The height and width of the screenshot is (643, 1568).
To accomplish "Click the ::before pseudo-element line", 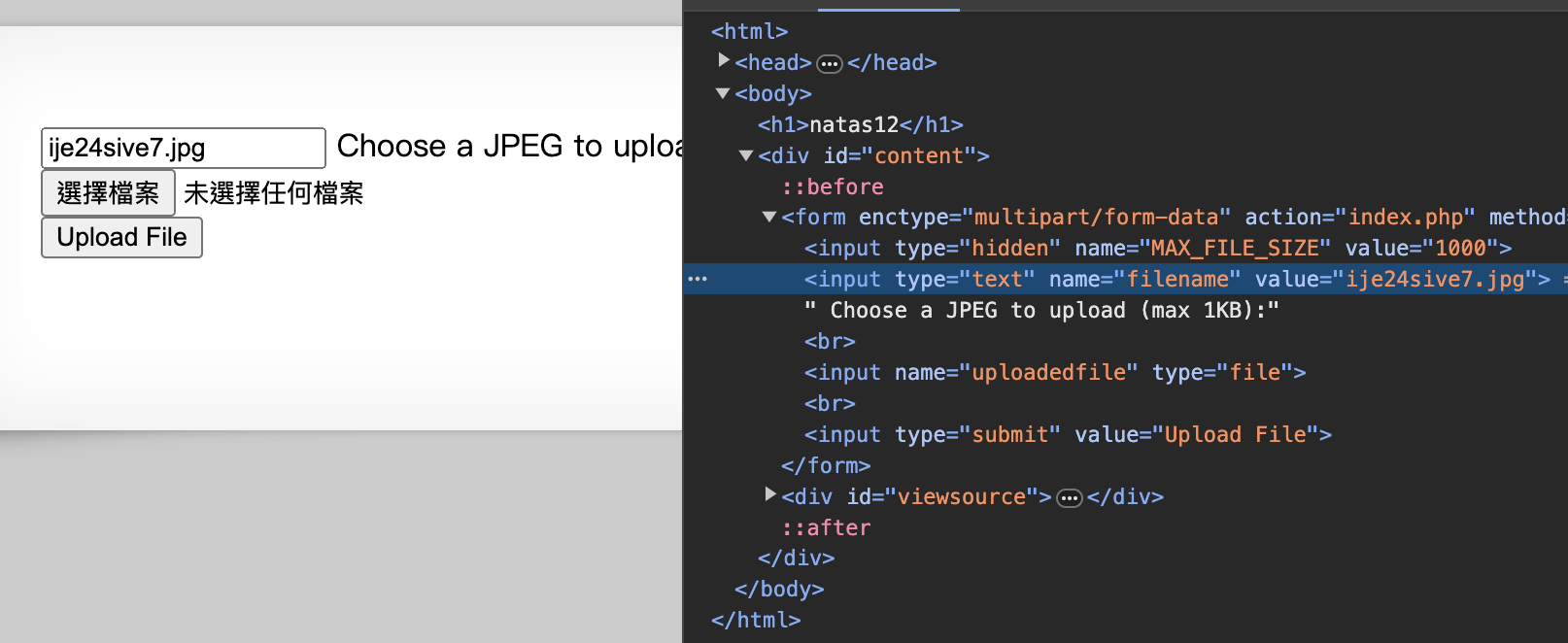I will [x=833, y=186].
